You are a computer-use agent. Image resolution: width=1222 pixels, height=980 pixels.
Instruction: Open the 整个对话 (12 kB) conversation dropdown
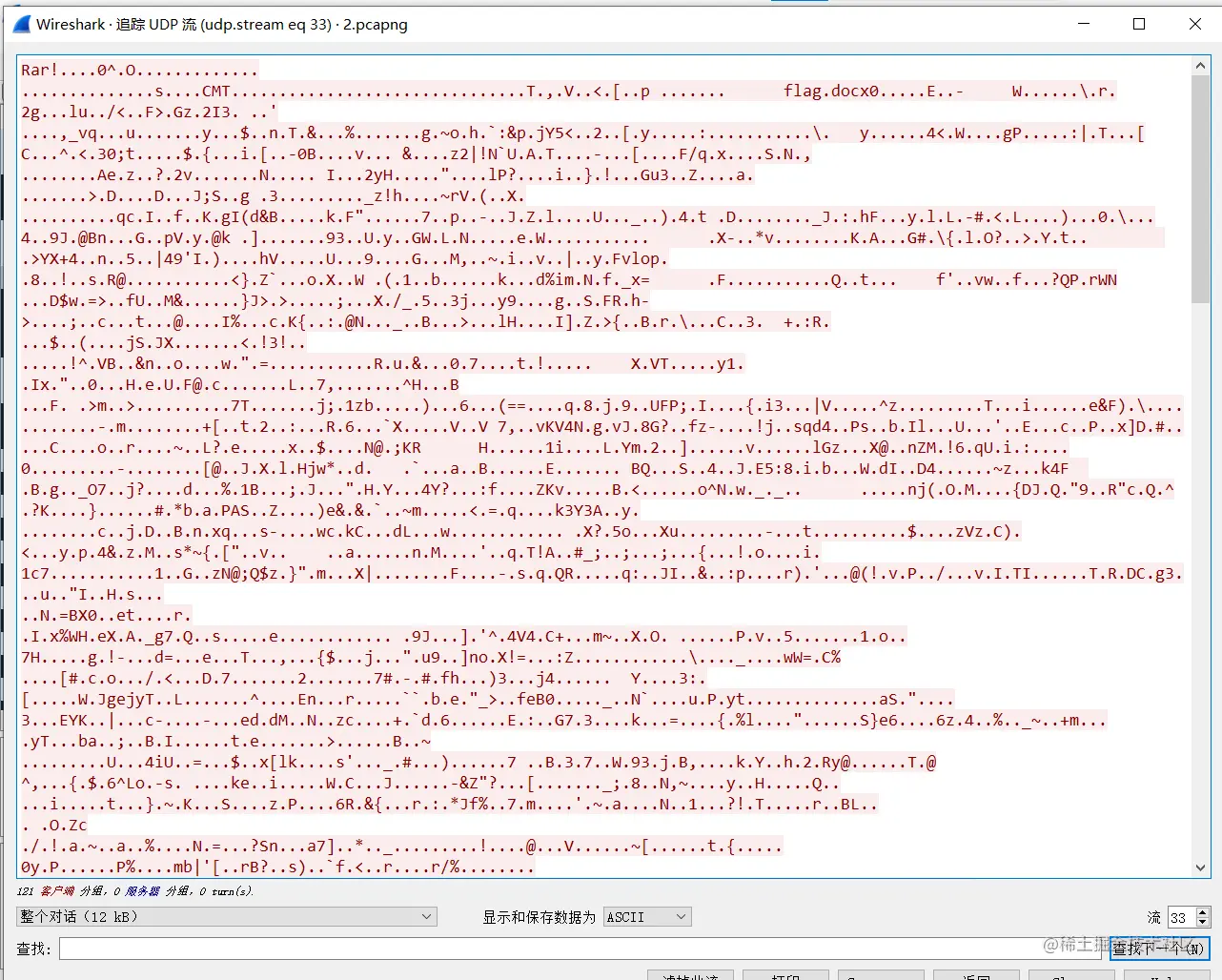[x=227, y=916]
